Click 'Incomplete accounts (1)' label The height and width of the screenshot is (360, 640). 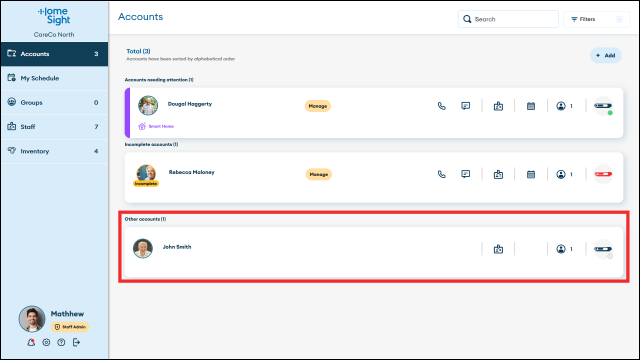click(151, 144)
